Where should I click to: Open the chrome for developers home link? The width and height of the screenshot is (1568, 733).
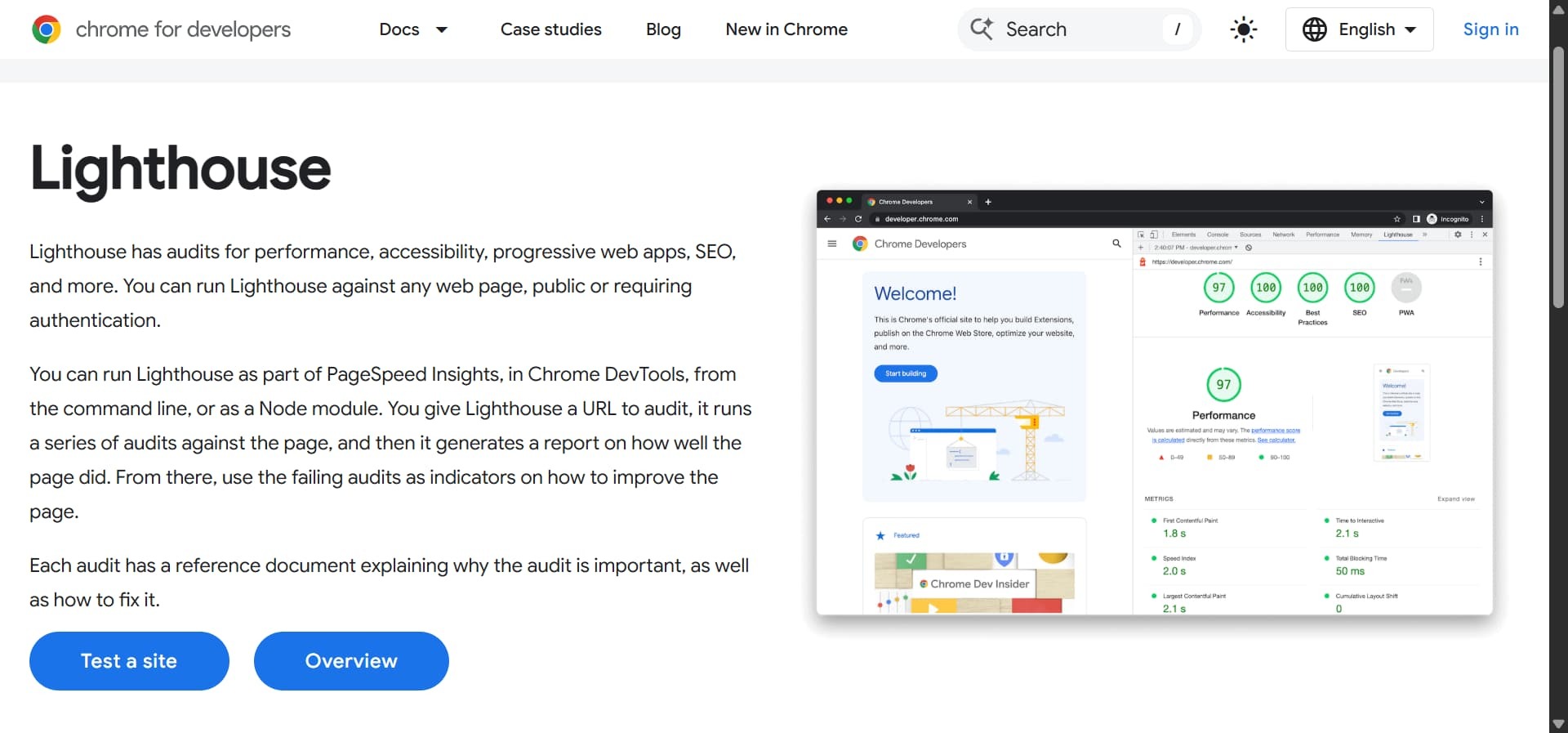point(161,29)
